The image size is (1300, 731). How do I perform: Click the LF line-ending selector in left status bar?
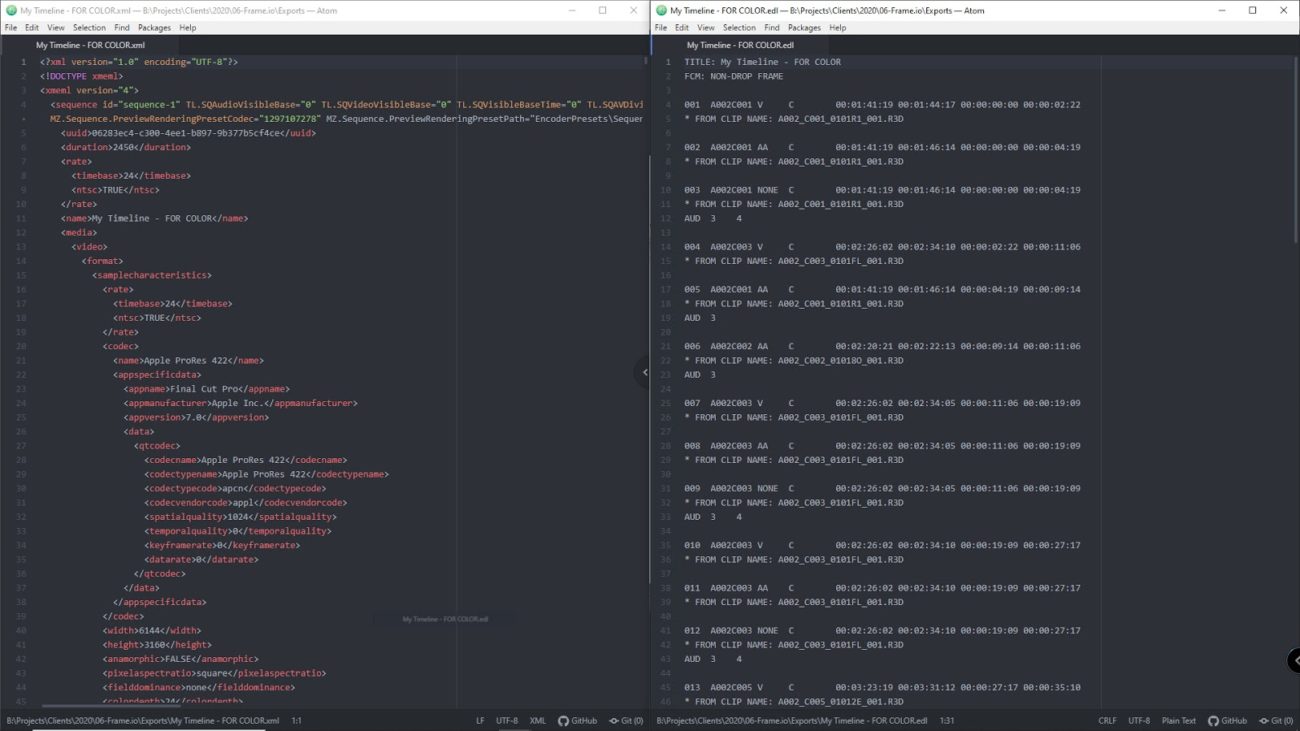[480, 720]
